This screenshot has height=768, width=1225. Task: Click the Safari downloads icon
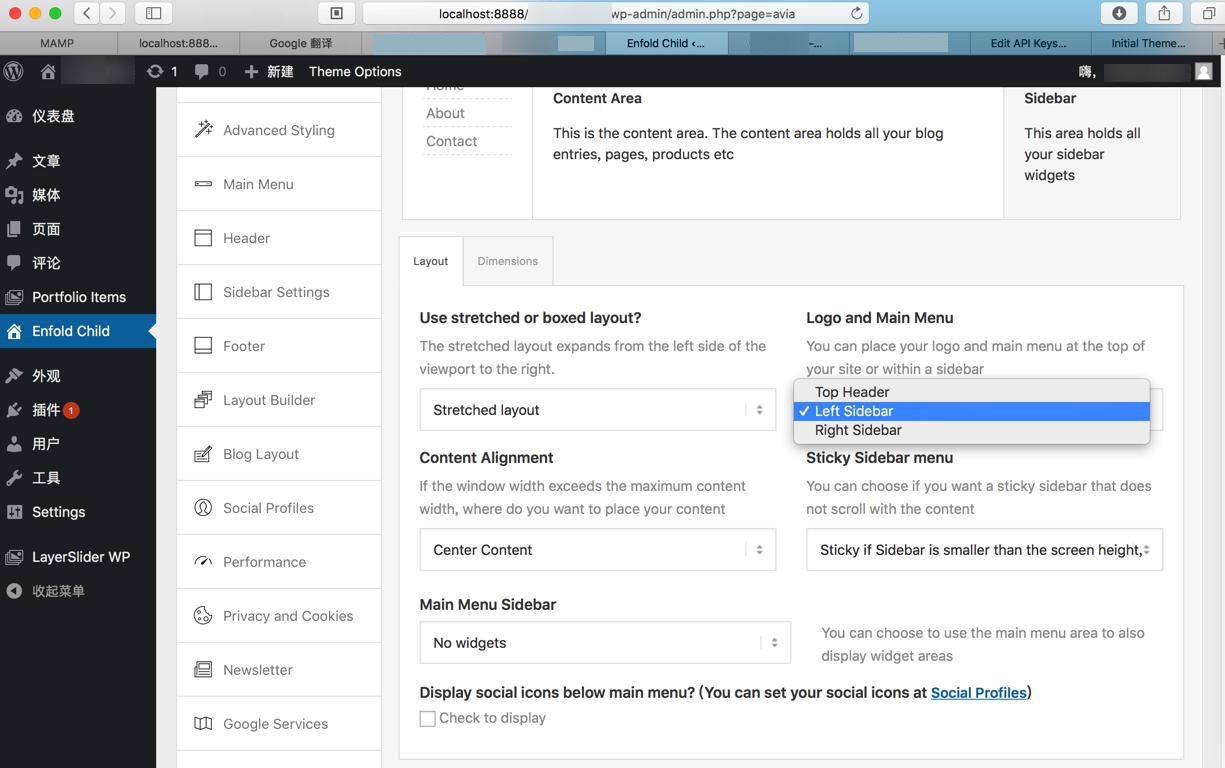click(x=1119, y=13)
